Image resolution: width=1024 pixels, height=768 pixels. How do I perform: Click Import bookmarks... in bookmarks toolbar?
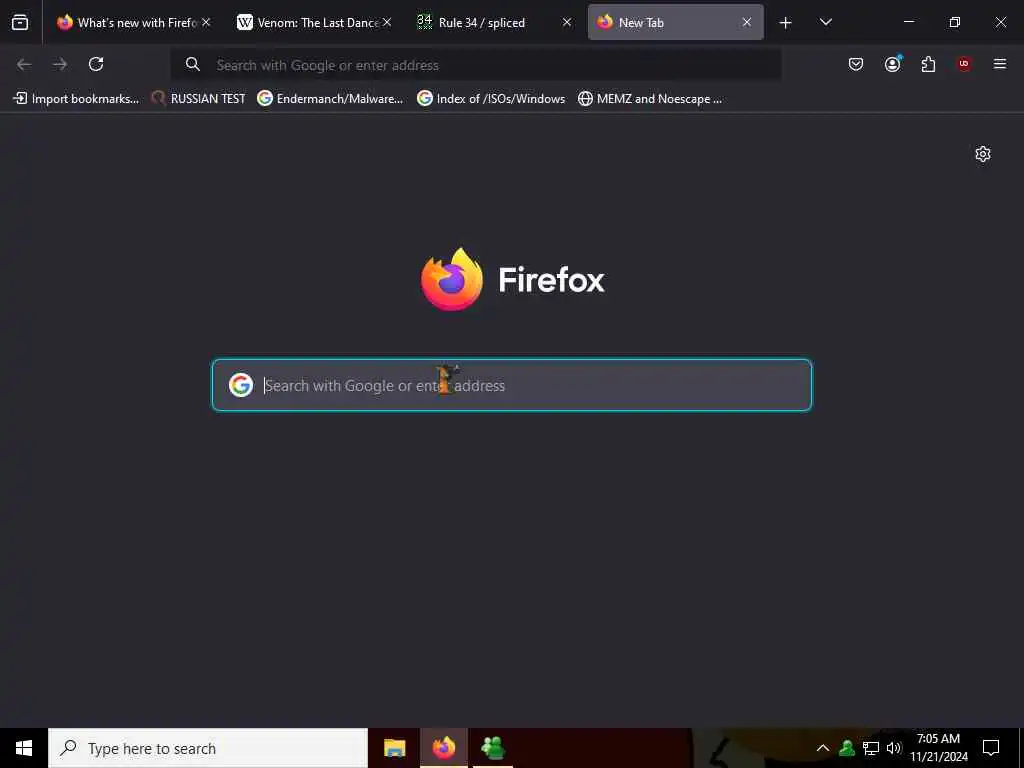76,99
